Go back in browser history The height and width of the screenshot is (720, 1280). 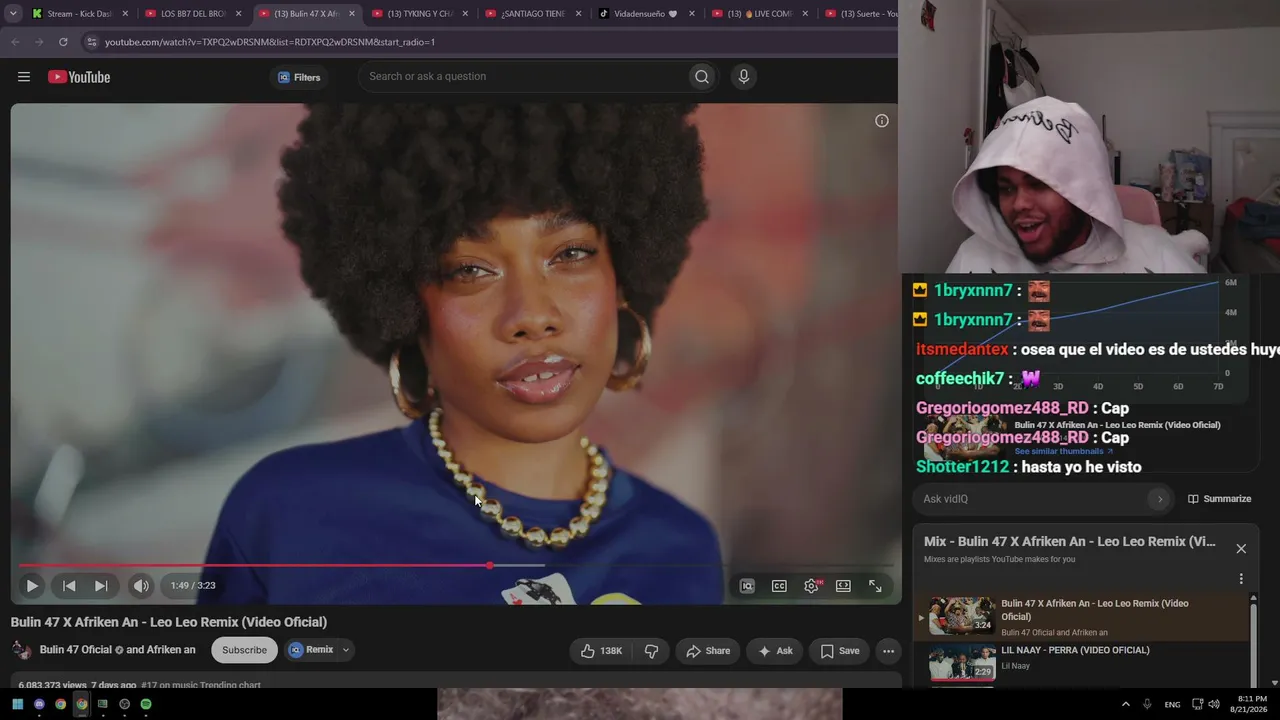pyautogui.click(x=15, y=42)
